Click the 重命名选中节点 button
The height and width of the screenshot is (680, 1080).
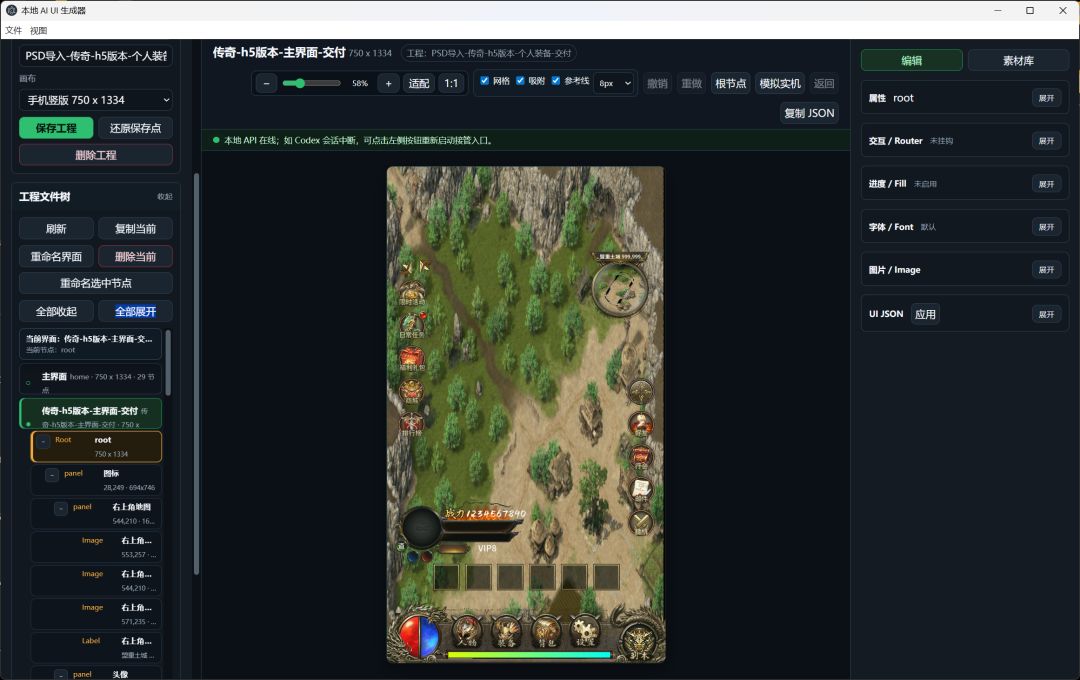coord(96,283)
